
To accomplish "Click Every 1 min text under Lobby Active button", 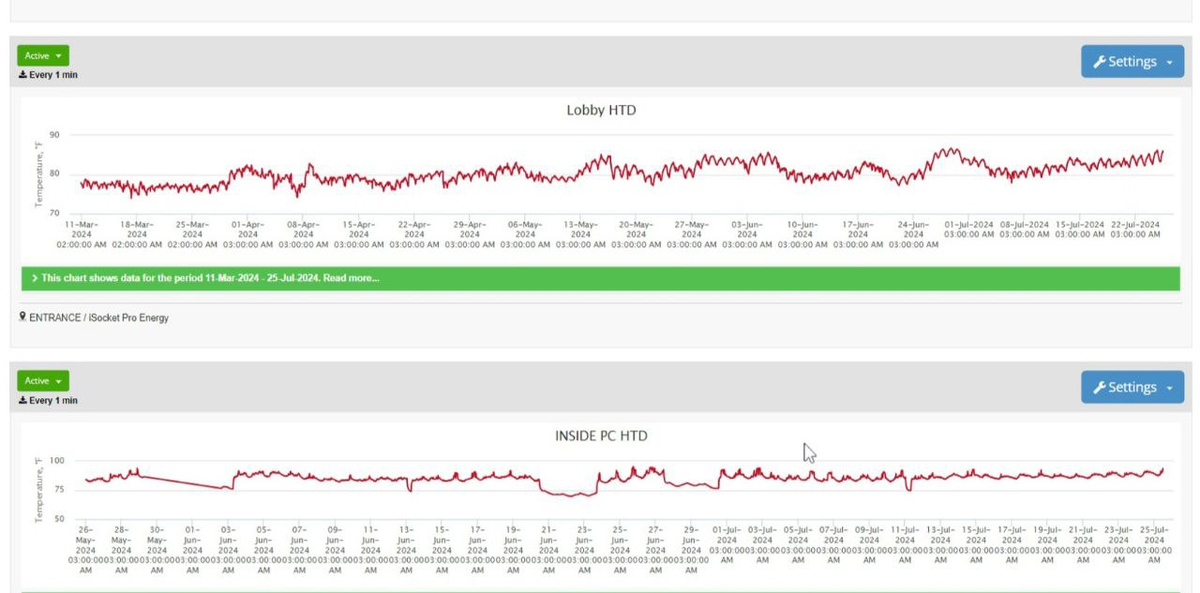I will (53, 75).
